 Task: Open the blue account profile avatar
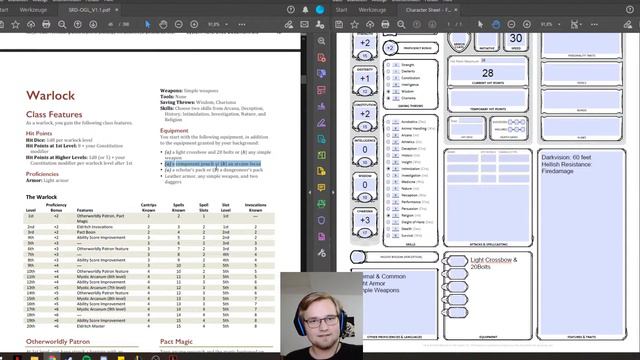coord(320,9)
